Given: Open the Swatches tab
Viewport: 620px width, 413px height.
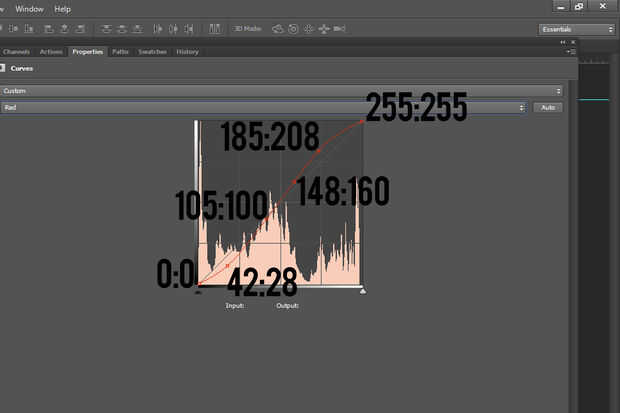Looking at the screenshot, I should (152, 52).
